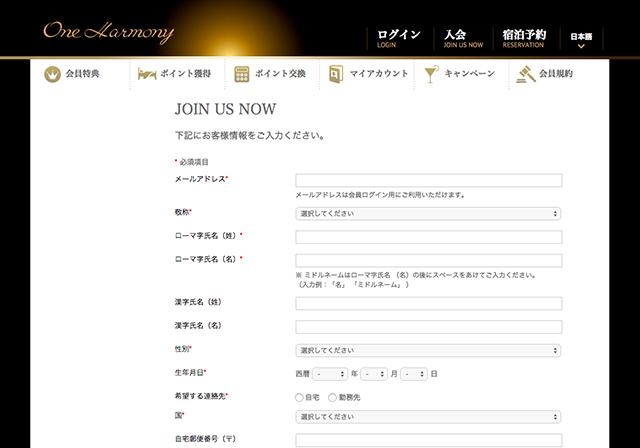
Task: Click the cocktail glass icon for キャンペーン
Action: click(430, 74)
